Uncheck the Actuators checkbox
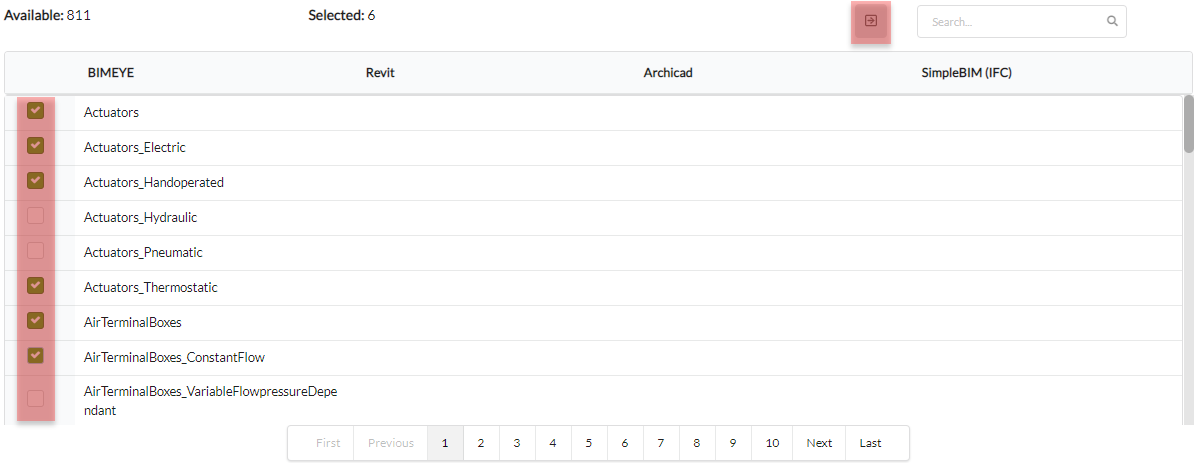 click(35, 111)
